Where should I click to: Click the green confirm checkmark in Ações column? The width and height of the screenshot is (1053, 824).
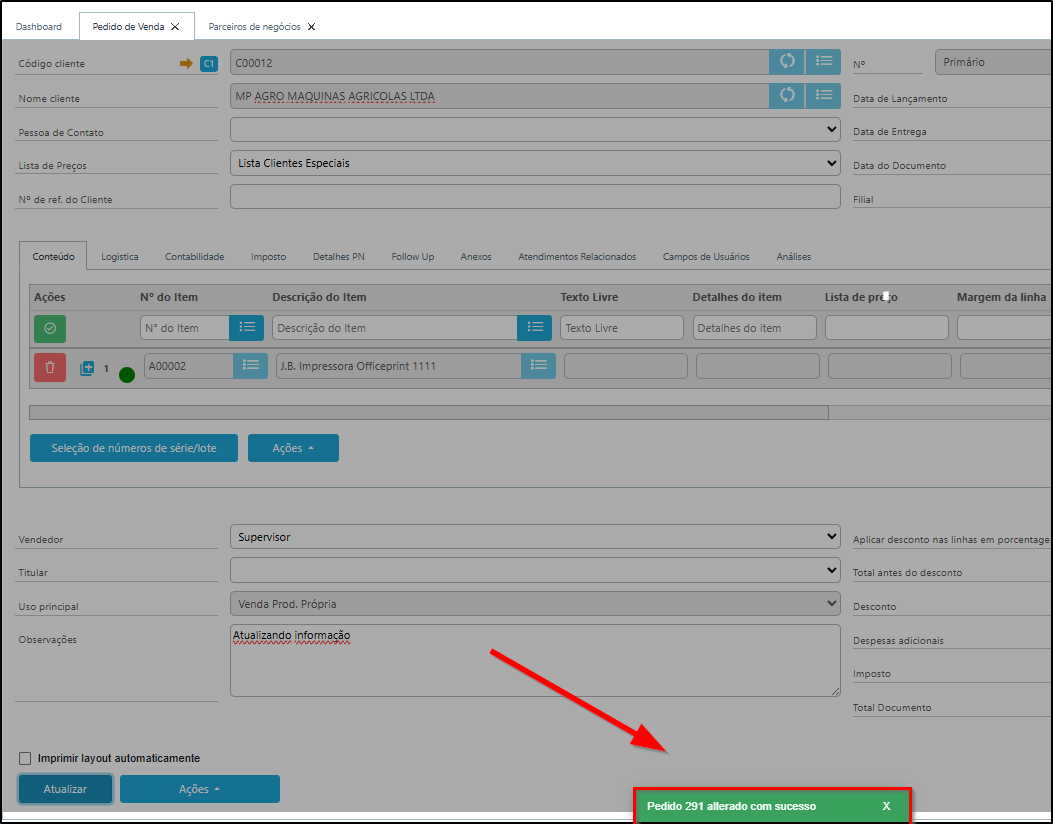click(x=50, y=328)
